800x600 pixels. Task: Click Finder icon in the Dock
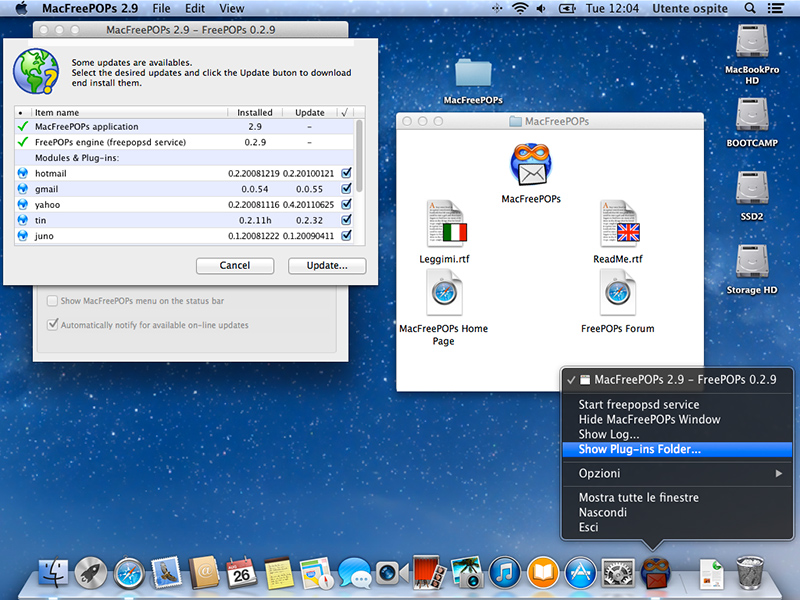53,573
